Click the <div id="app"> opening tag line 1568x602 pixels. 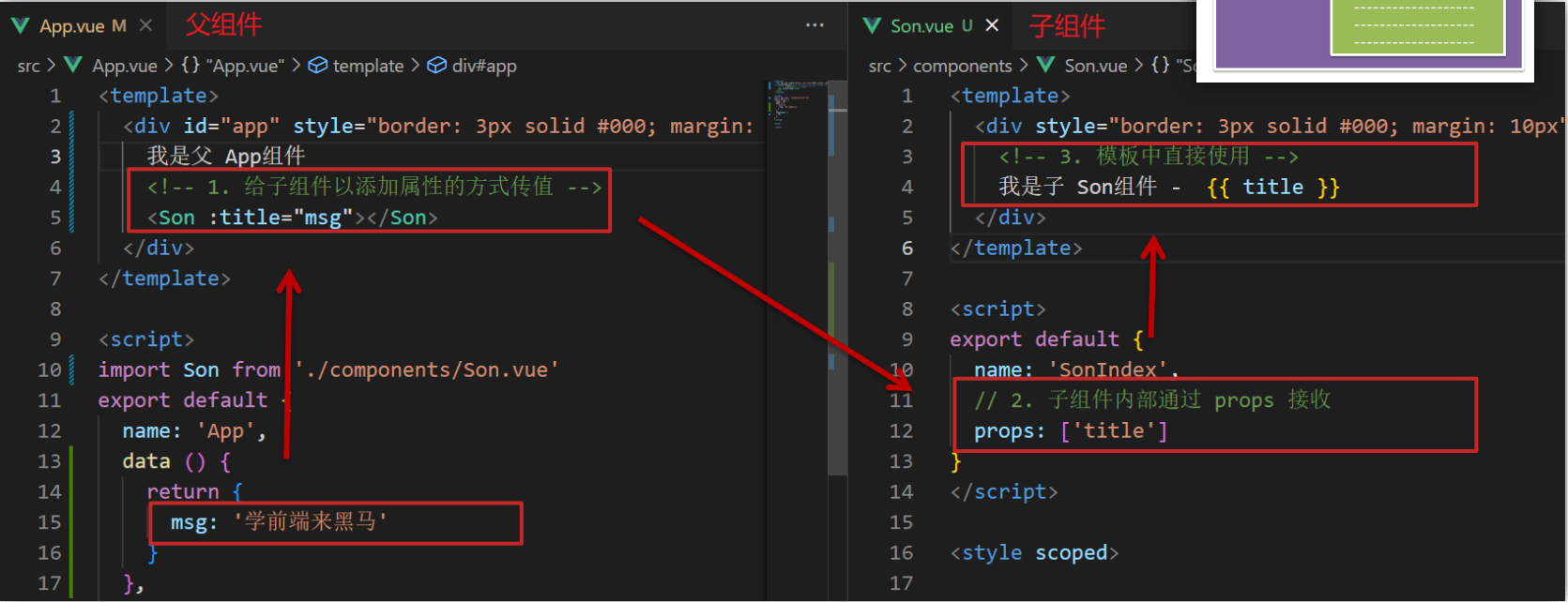click(x=438, y=126)
